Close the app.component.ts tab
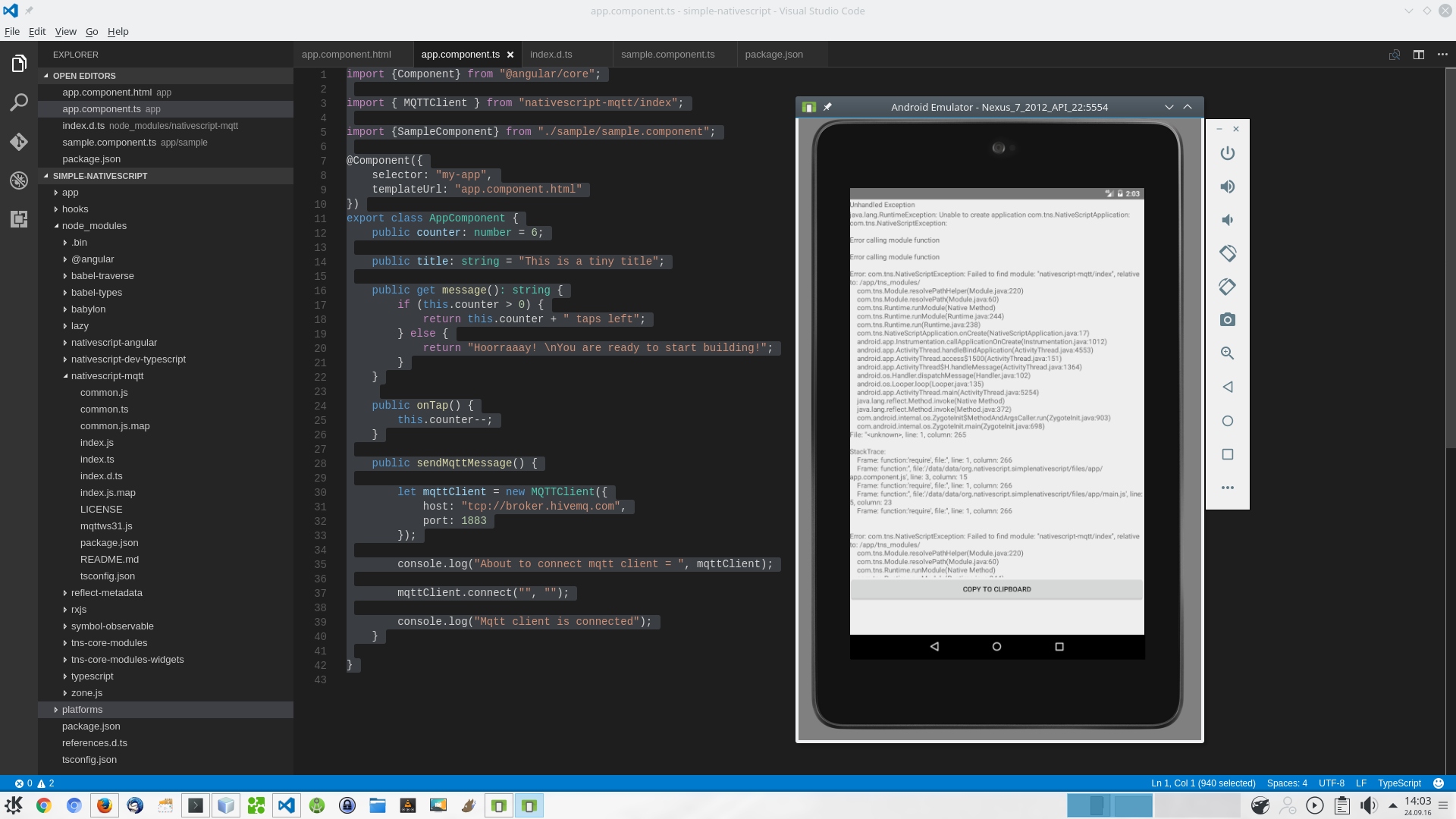This screenshot has height=819, width=1456. pyautogui.click(x=510, y=55)
